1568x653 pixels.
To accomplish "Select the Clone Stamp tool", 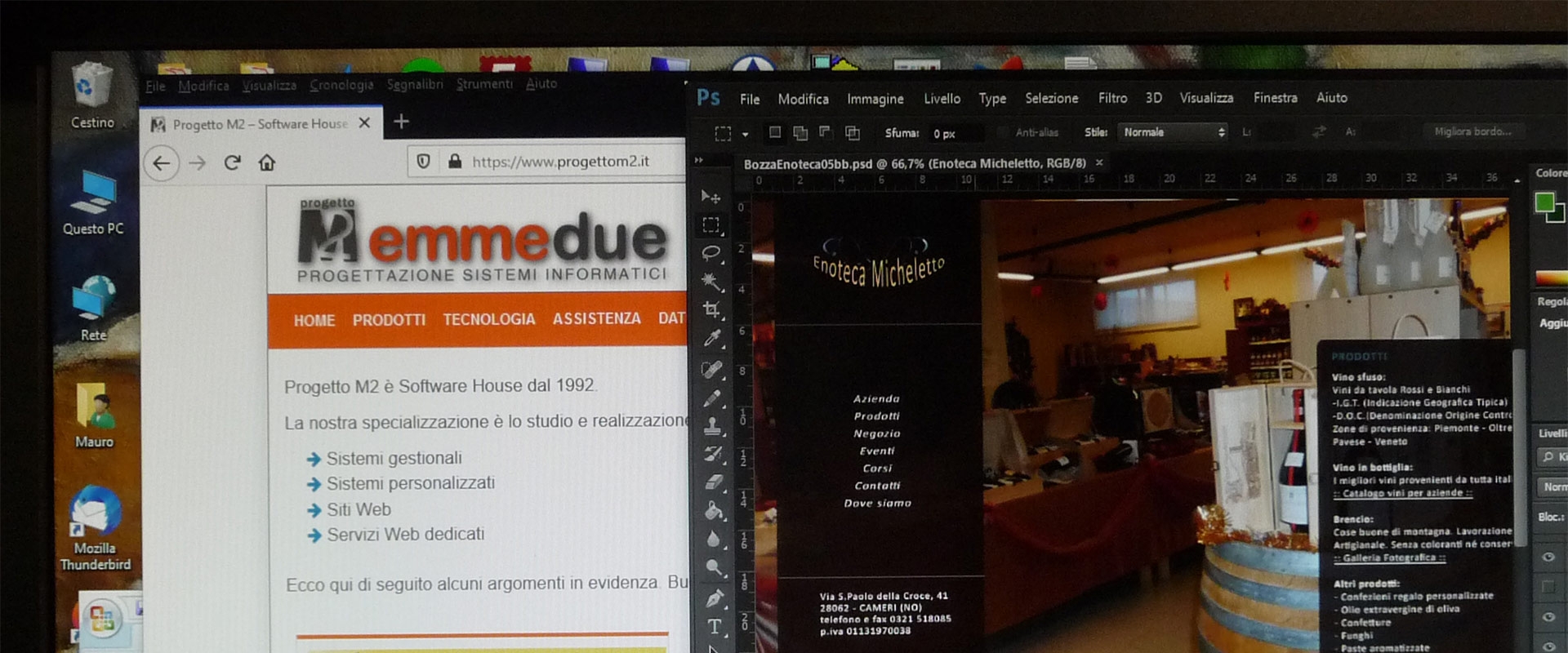I will [x=713, y=426].
